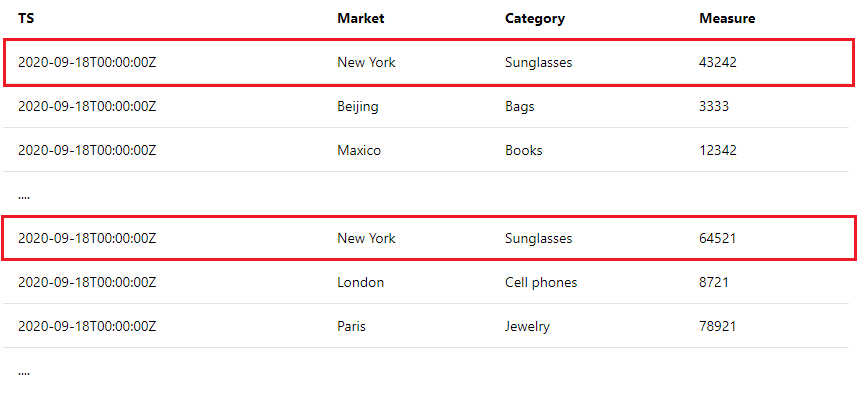Click the timestamp in the Paris row
This screenshot has height=397, width=861.
coord(87,326)
